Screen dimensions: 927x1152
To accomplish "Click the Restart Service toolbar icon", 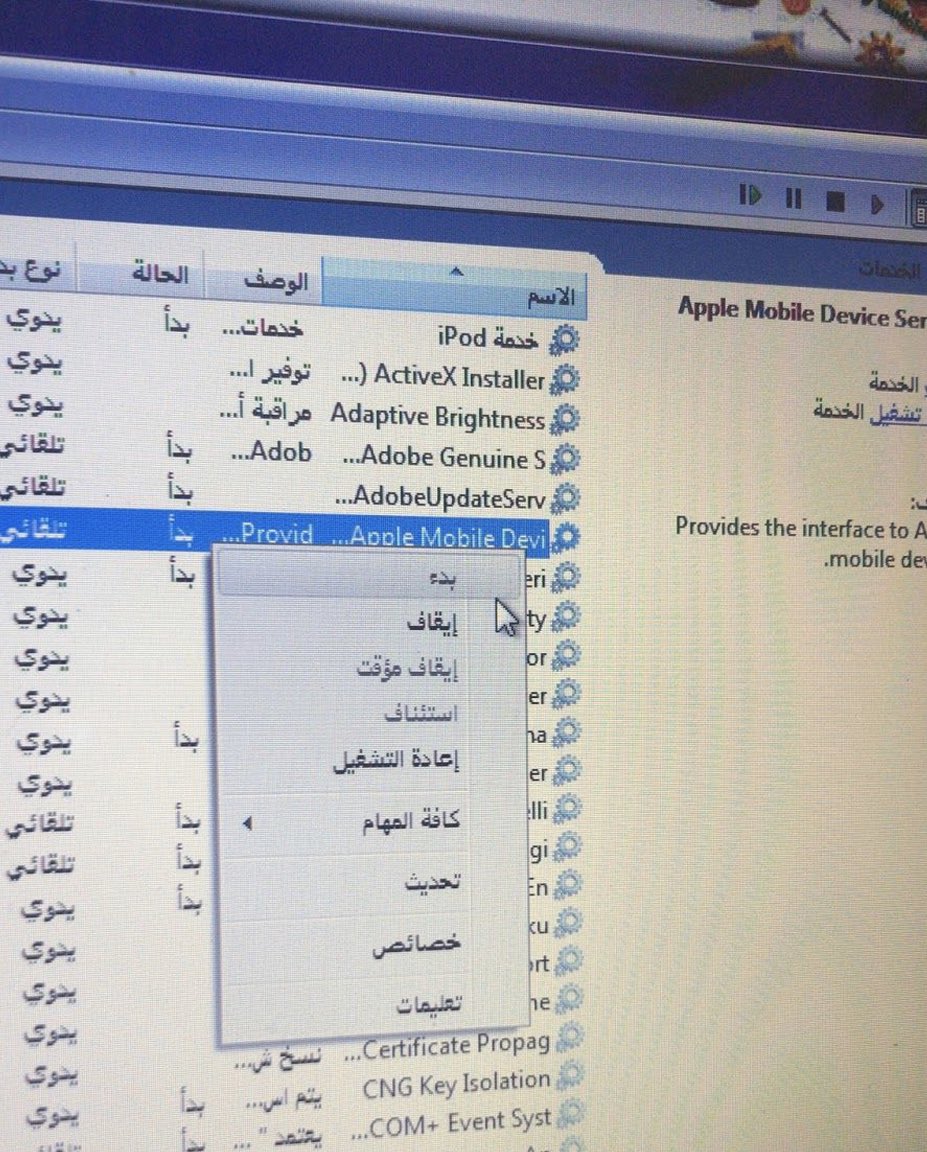I will click(750, 195).
